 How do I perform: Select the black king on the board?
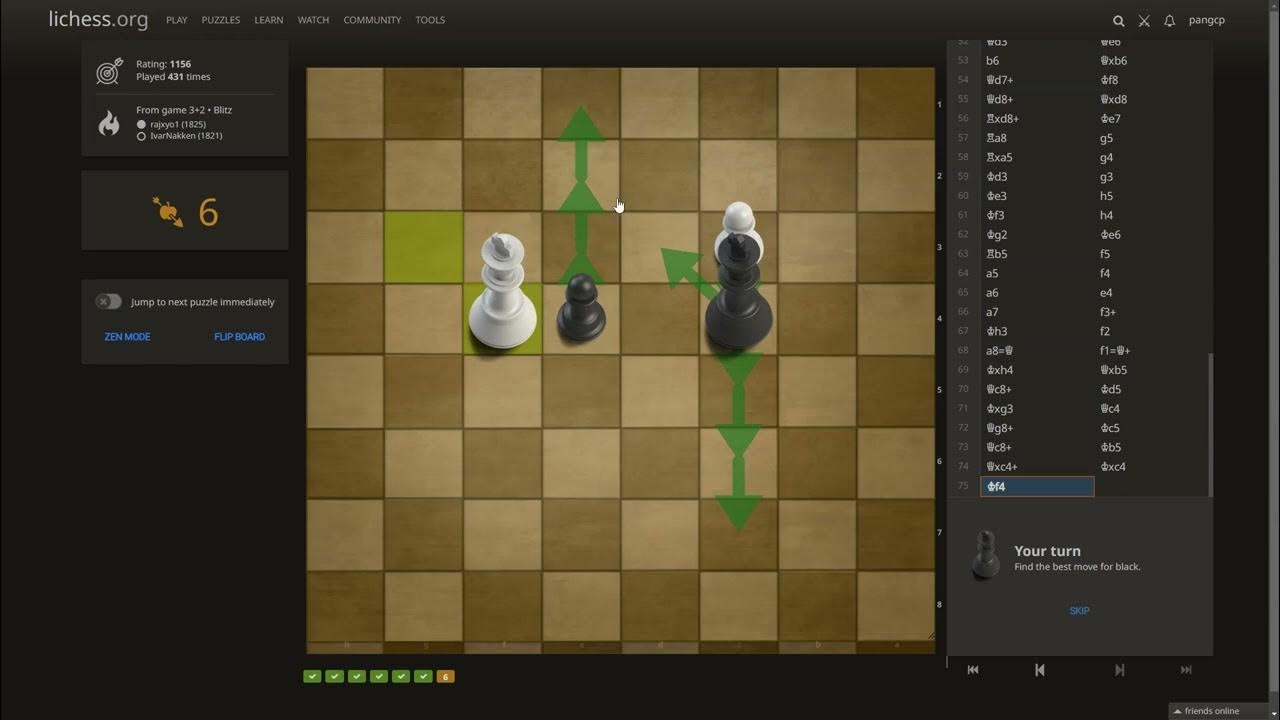(x=738, y=290)
